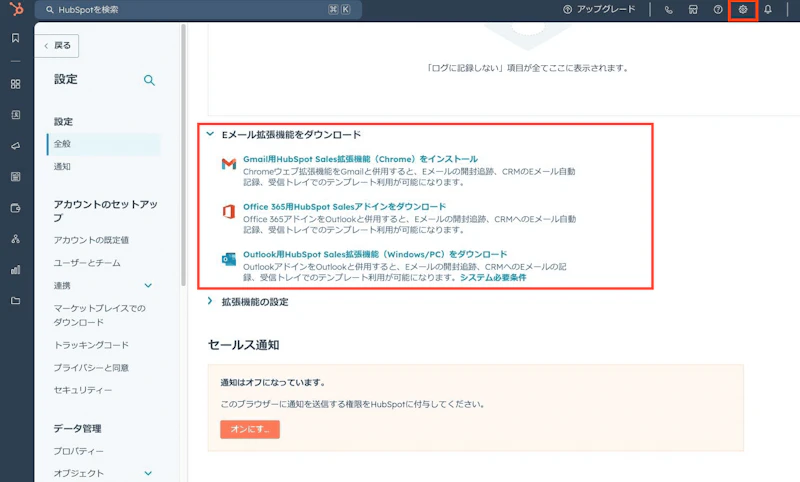The height and width of the screenshot is (482, 800).
Task: Click the アップグレード upgrade button
Action: [599, 10]
